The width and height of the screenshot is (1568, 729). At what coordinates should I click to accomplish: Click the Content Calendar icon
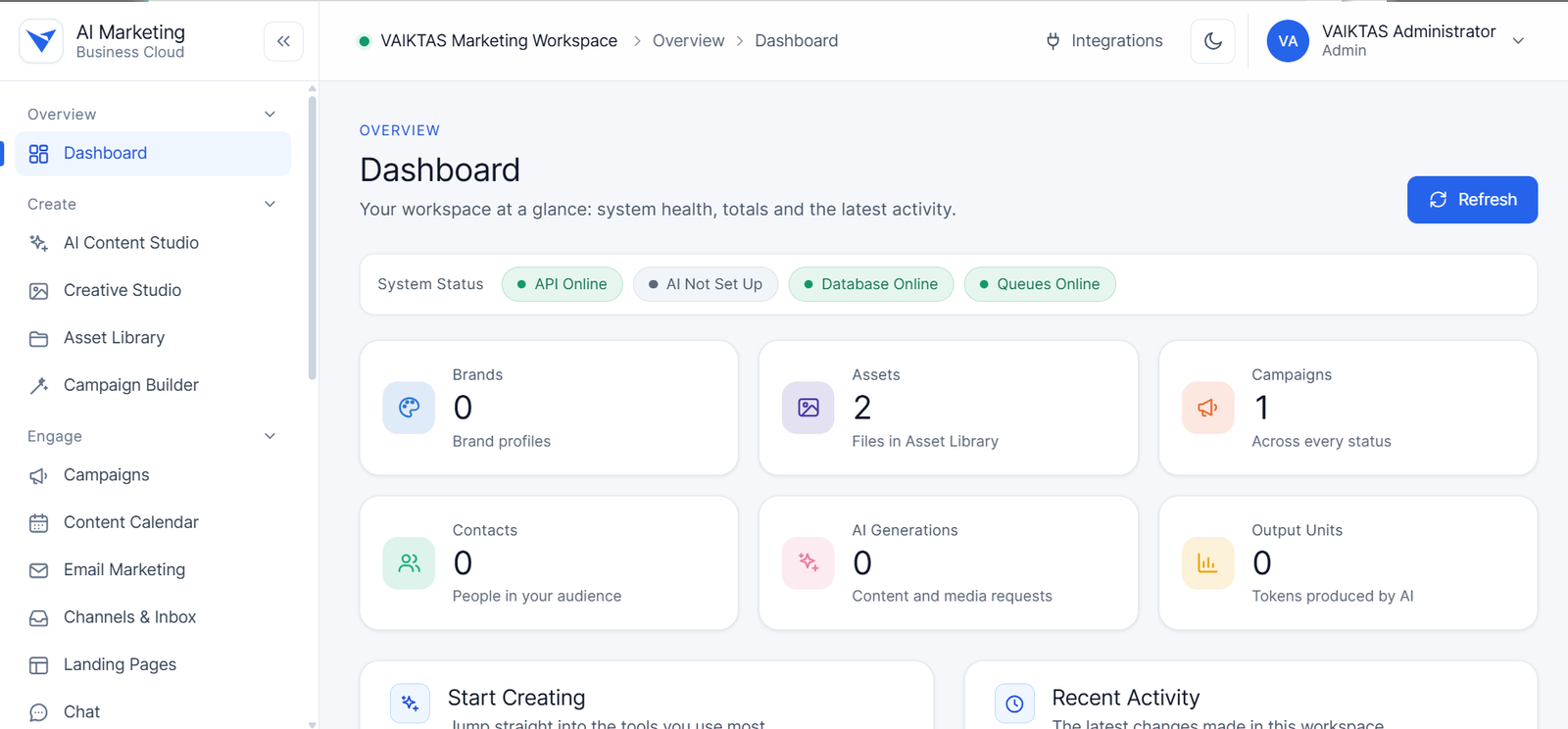coord(38,523)
